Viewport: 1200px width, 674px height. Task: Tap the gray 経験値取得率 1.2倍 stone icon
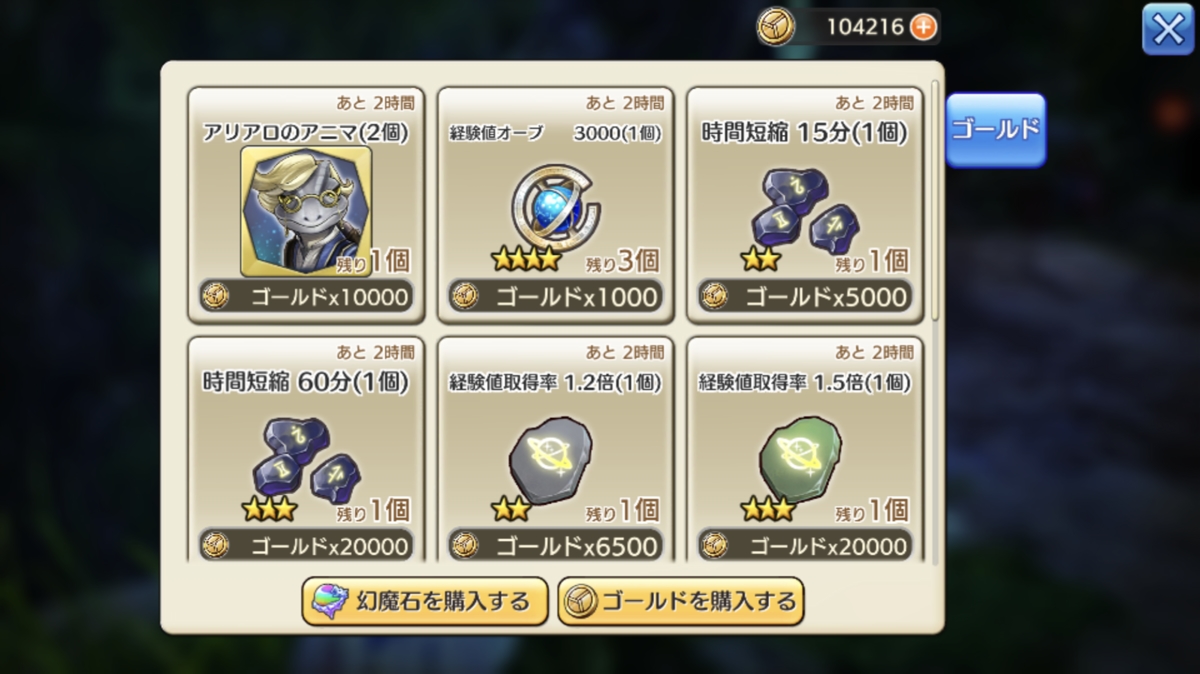point(552,460)
